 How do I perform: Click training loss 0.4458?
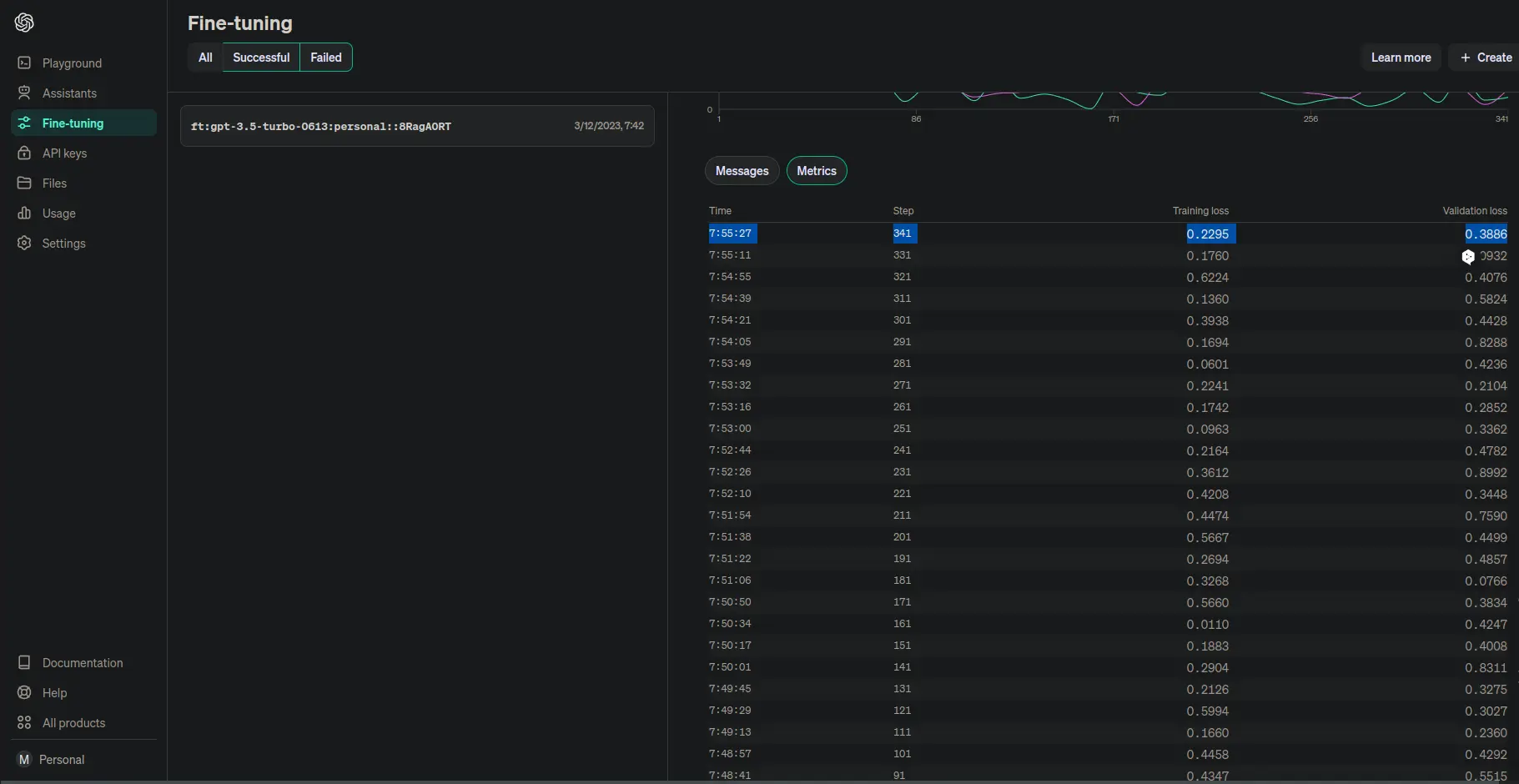coord(1208,755)
